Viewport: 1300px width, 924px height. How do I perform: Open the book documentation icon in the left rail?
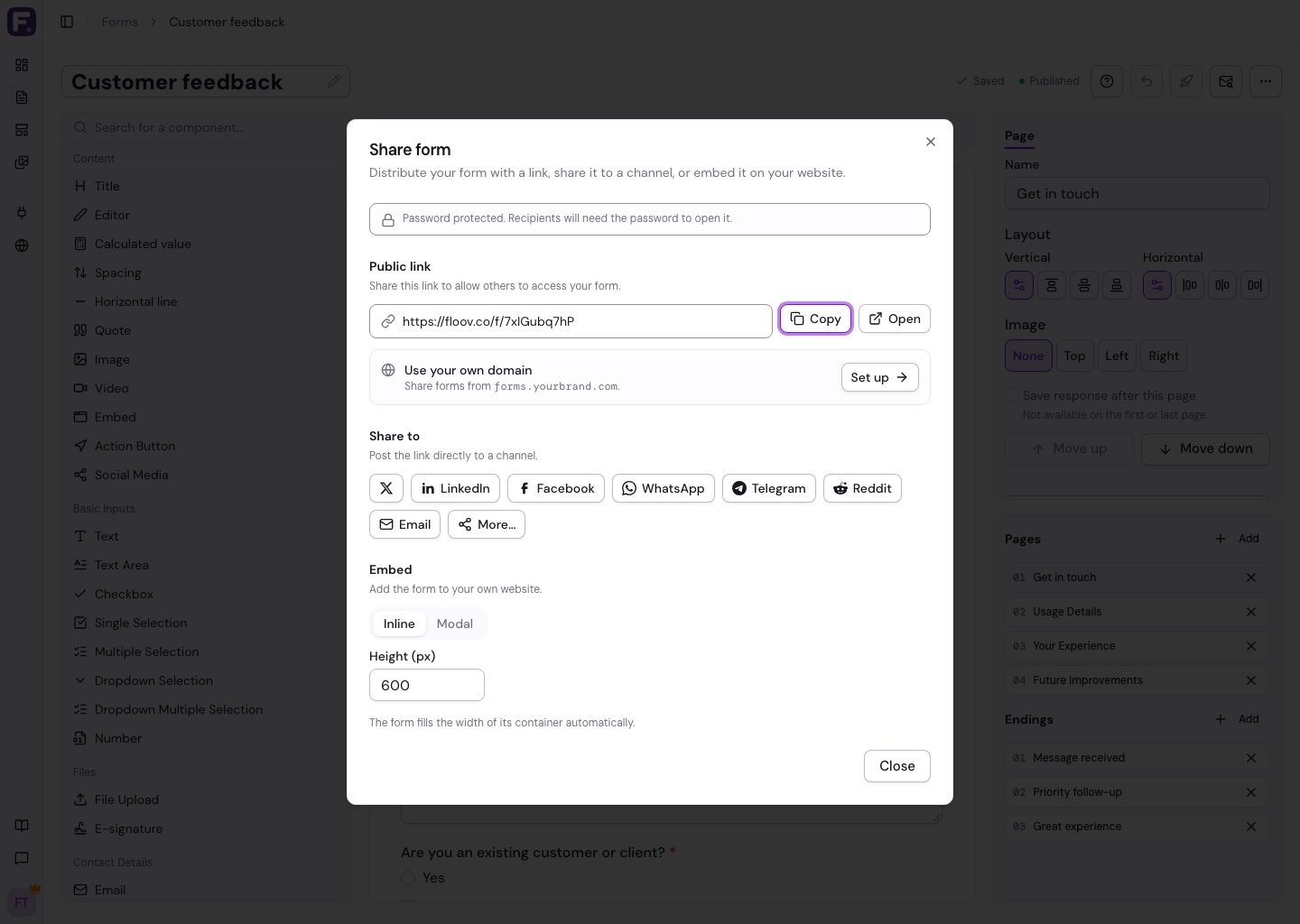[x=22, y=826]
